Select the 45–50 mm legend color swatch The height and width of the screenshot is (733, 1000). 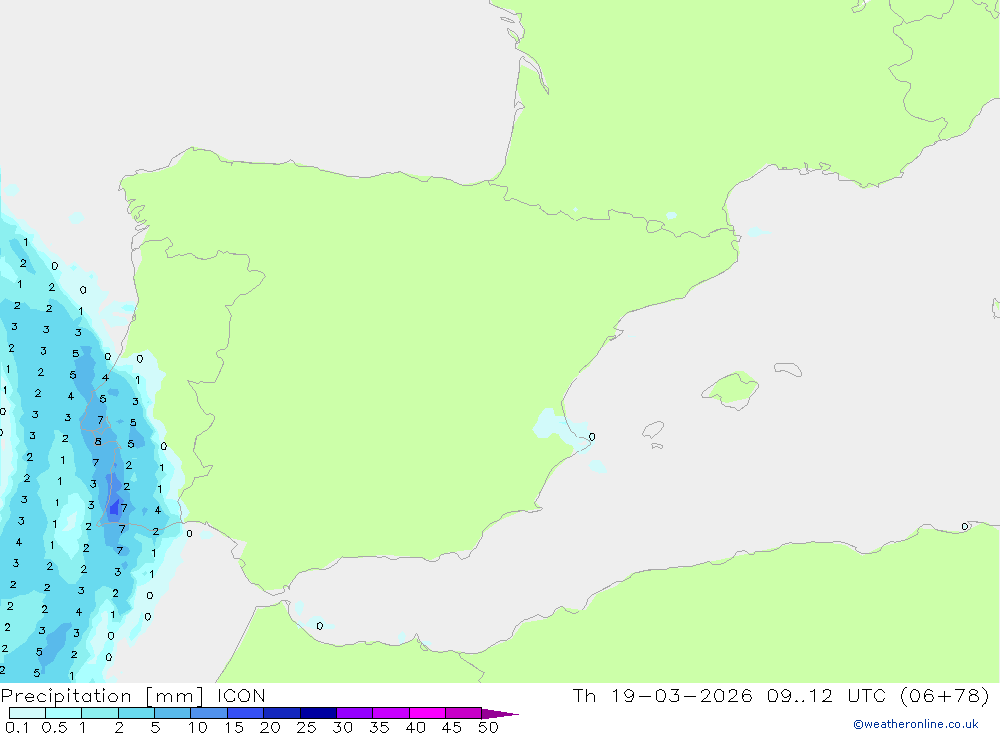pyautogui.click(x=464, y=713)
